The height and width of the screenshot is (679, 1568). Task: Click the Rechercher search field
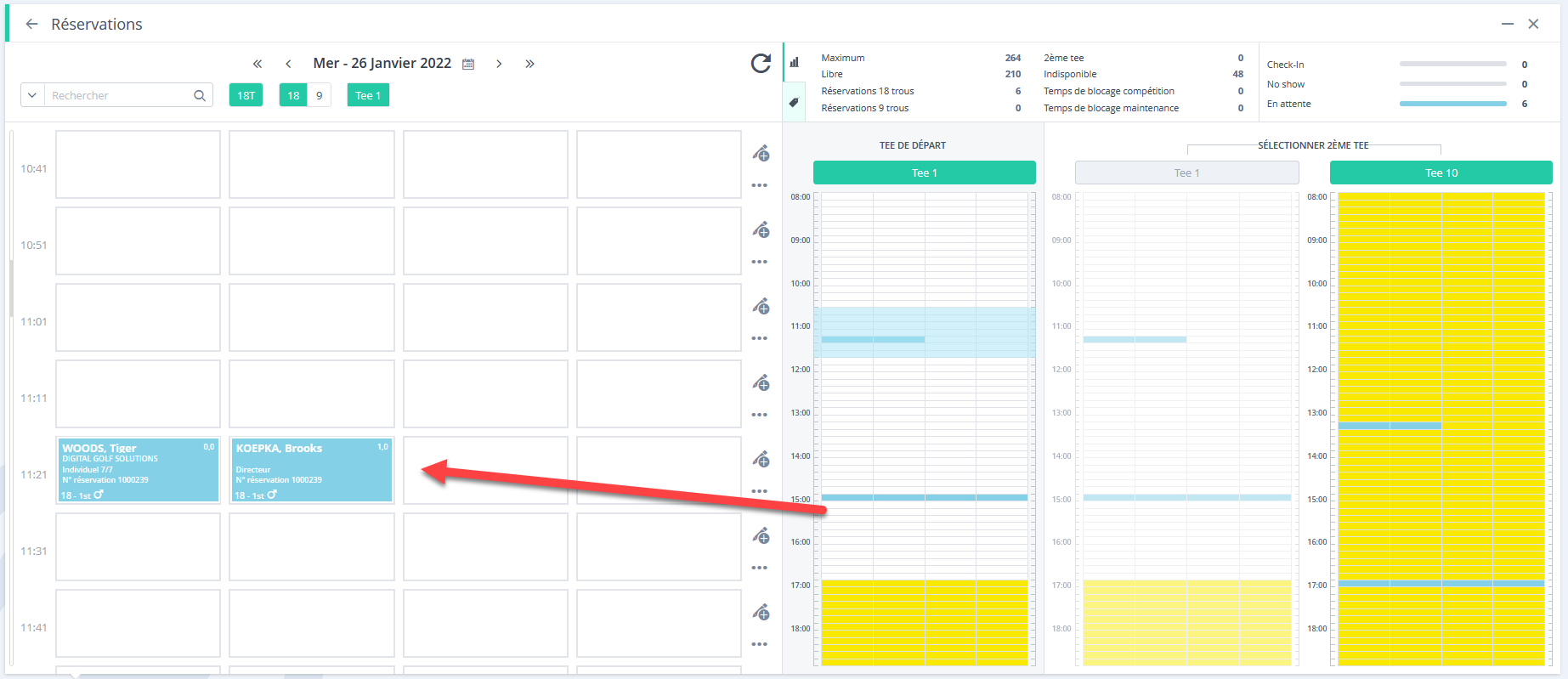[x=119, y=95]
